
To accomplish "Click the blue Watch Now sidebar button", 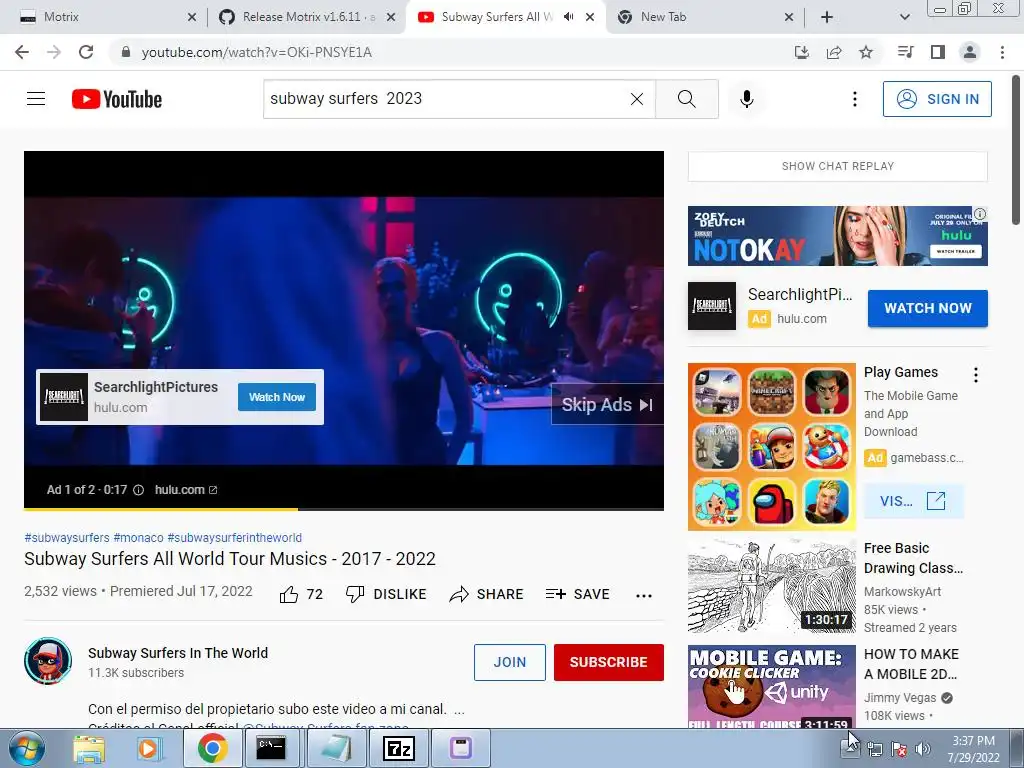I will pos(927,308).
